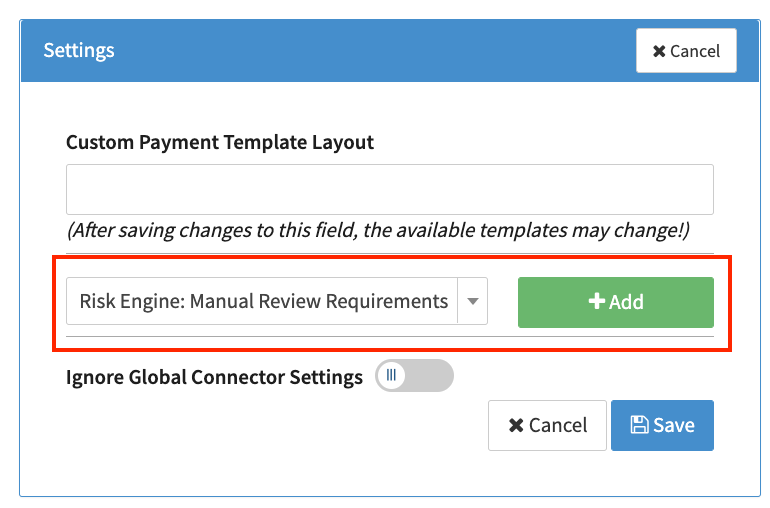
Task: Click the caret arrow beside Risk Engine selector
Action: [472, 302]
